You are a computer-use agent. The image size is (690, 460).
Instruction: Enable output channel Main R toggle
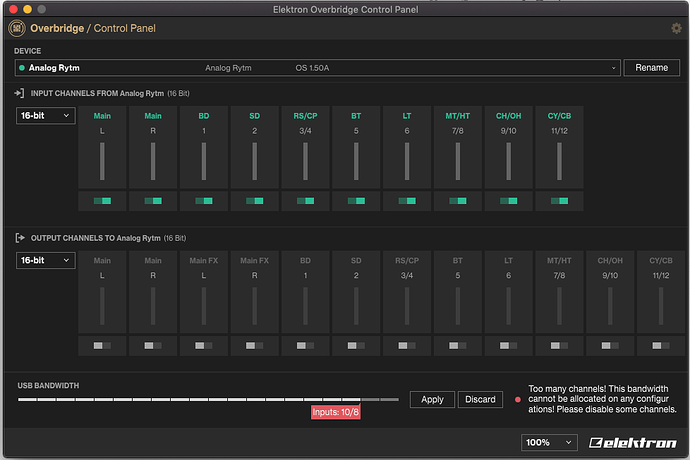(x=153, y=346)
